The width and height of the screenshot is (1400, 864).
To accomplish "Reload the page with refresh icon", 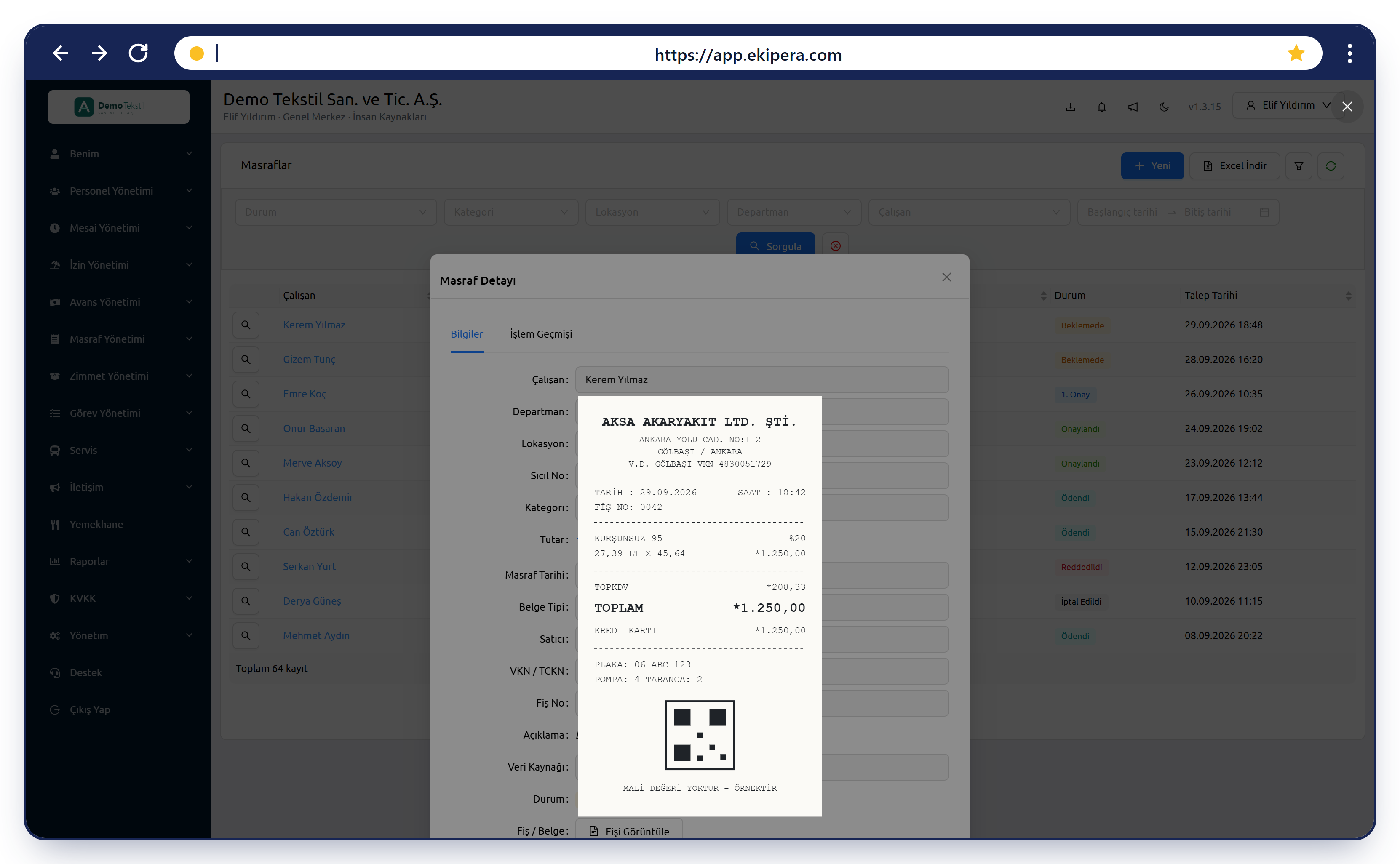I will click(x=138, y=54).
